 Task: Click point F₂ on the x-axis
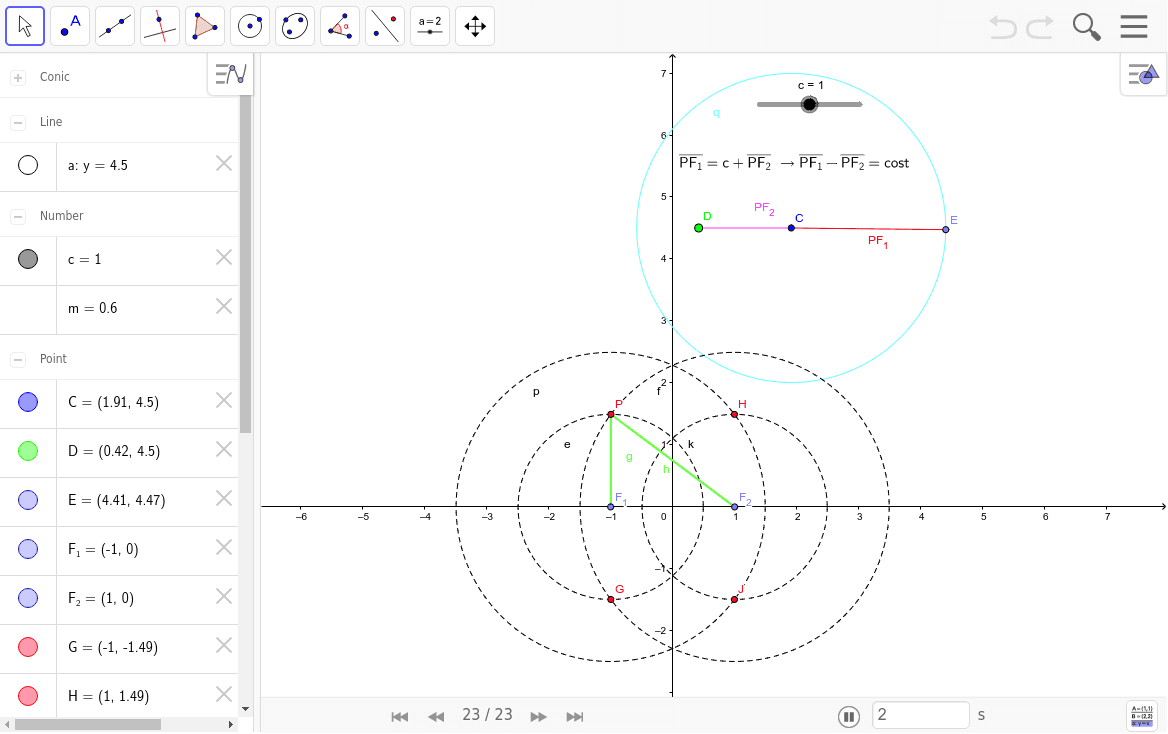pyautogui.click(x=734, y=507)
